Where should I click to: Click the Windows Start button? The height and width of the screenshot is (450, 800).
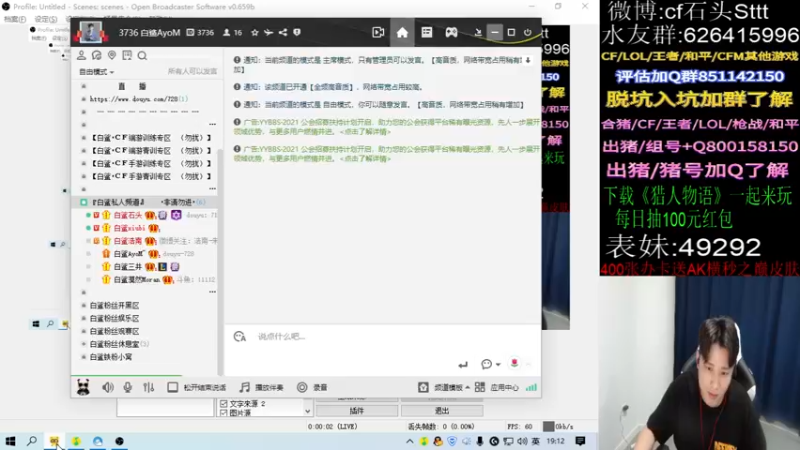tap(10, 441)
